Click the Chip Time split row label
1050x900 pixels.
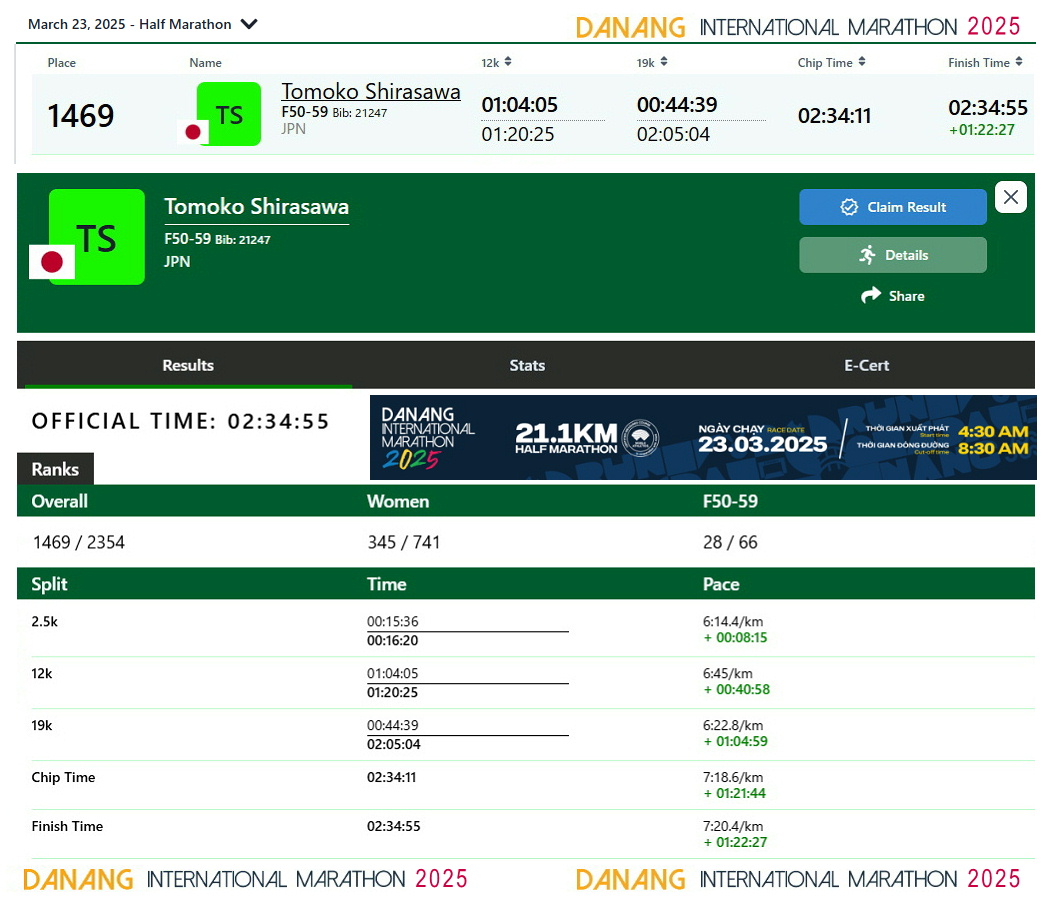[64, 777]
